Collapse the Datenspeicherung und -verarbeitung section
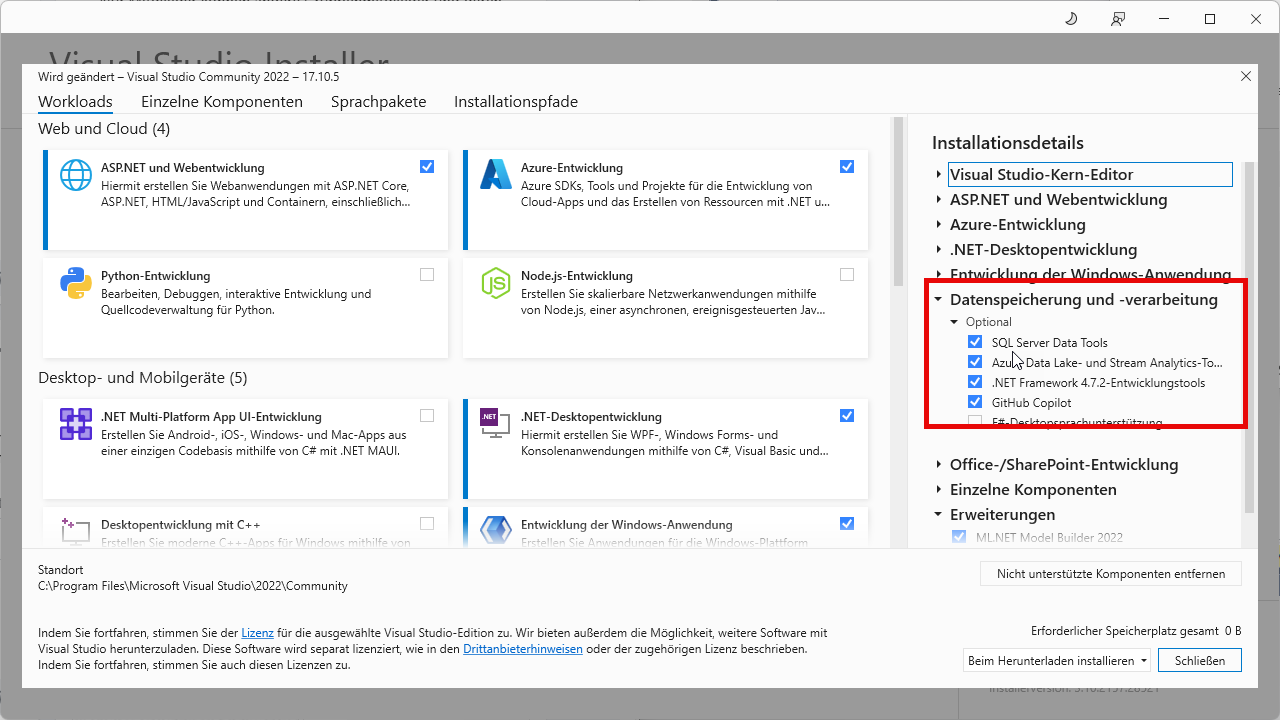 tap(938, 299)
